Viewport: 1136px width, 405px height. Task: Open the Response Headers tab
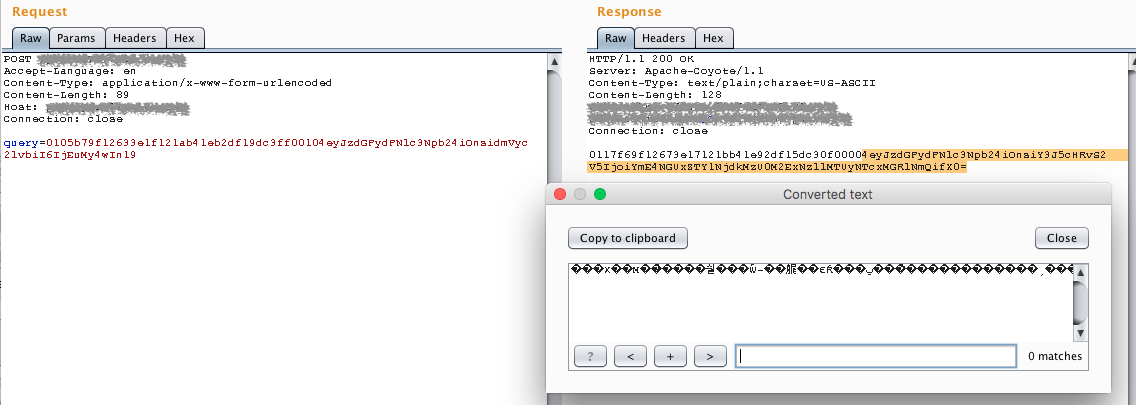point(663,38)
